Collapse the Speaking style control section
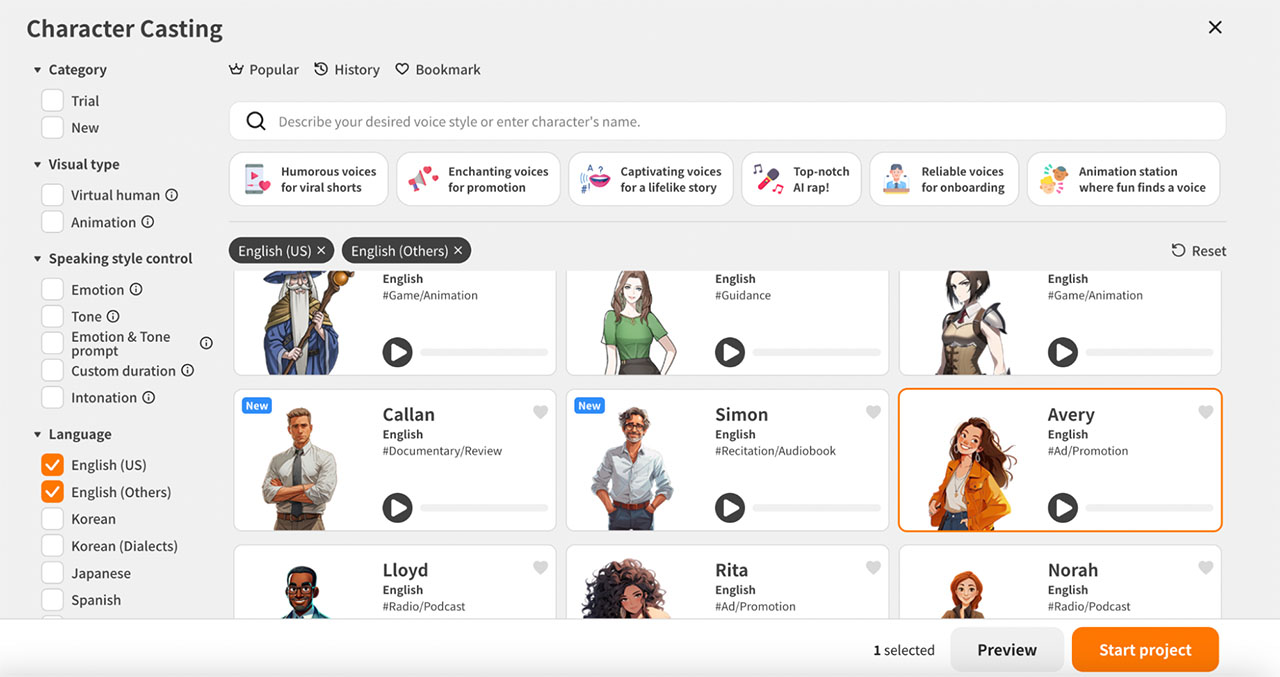The image size is (1280, 677). (37, 258)
